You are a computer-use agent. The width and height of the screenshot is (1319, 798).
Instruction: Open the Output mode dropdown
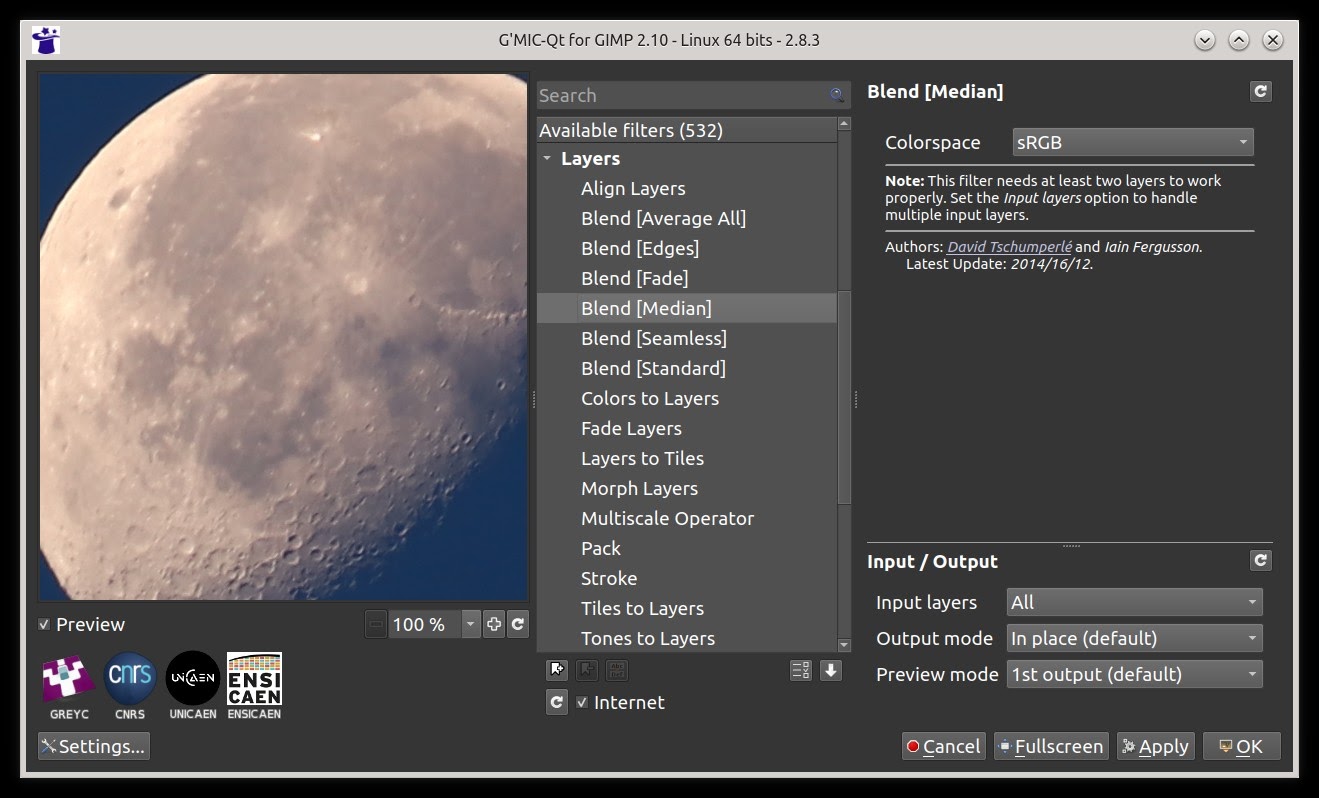pos(1134,638)
